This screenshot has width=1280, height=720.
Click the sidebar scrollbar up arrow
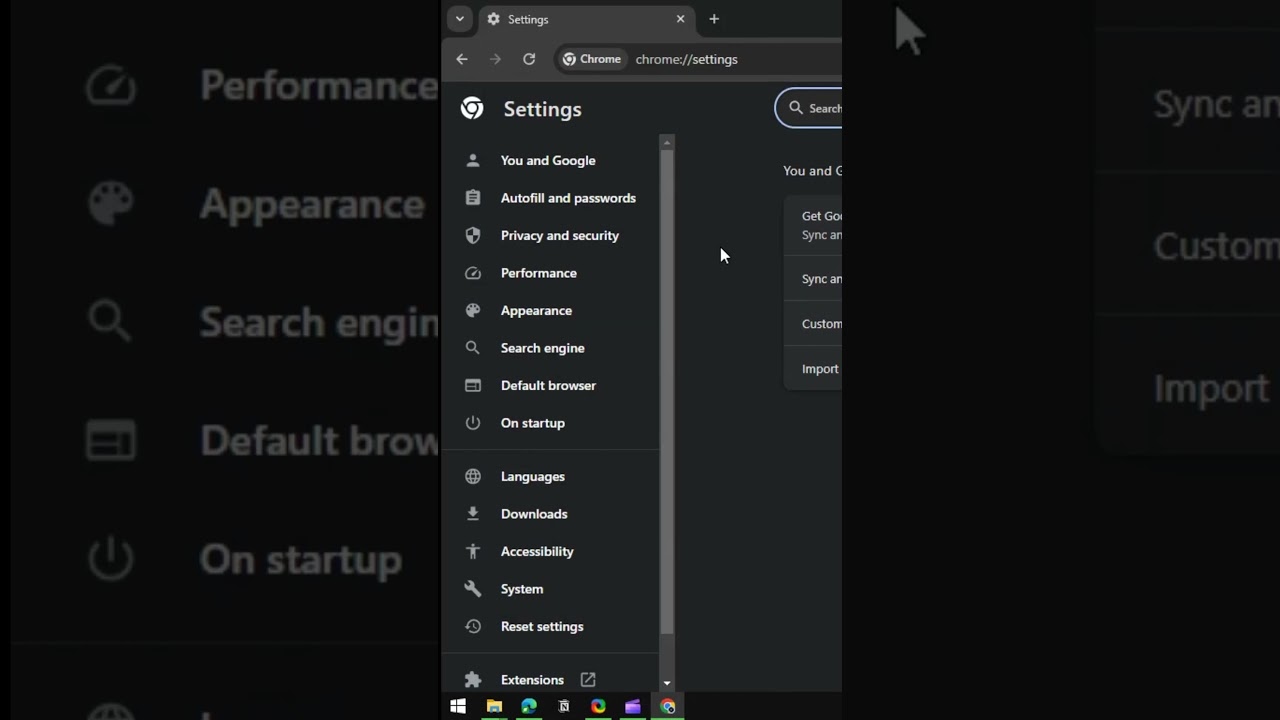667,142
